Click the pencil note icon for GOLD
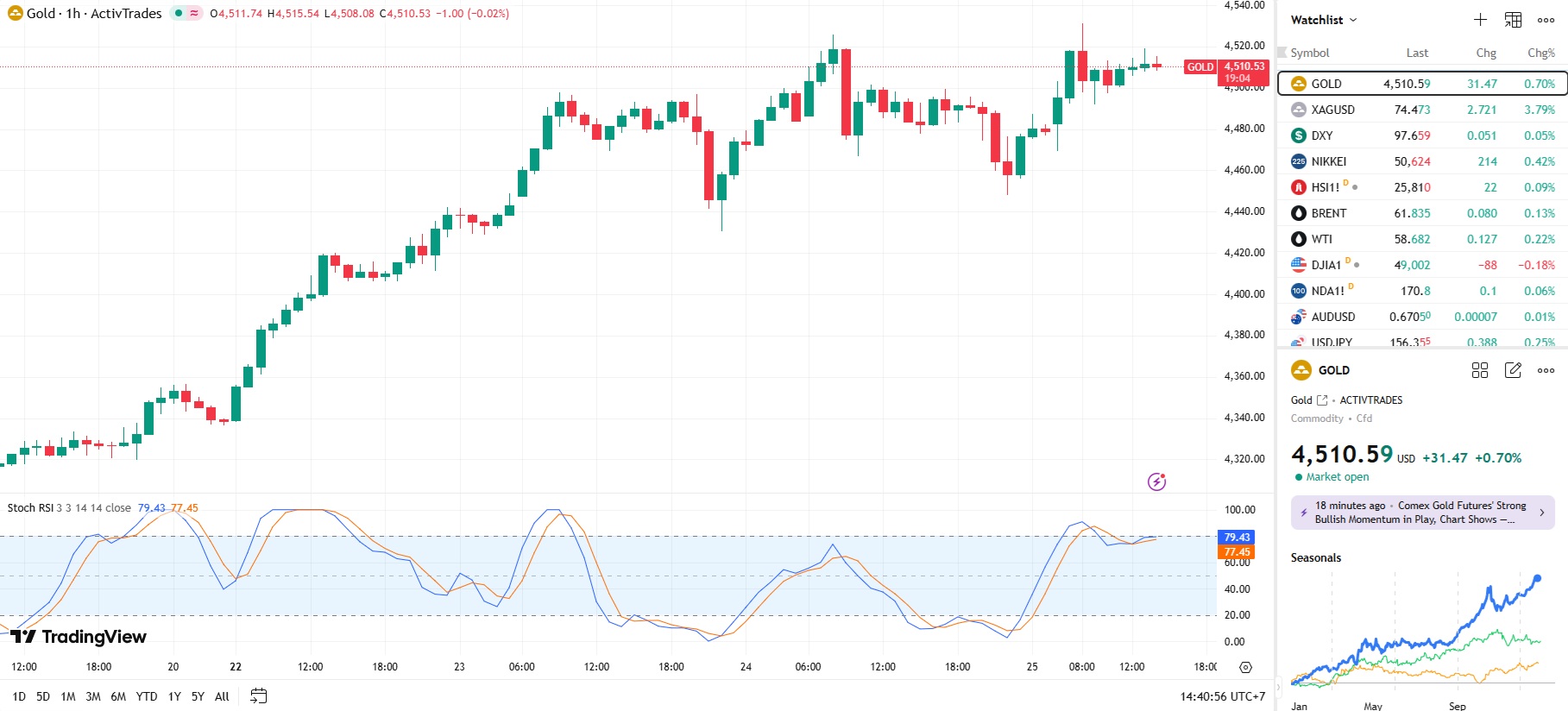Image resolution: width=1568 pixels, height=711 pixels. click(x=1513, y=370)
